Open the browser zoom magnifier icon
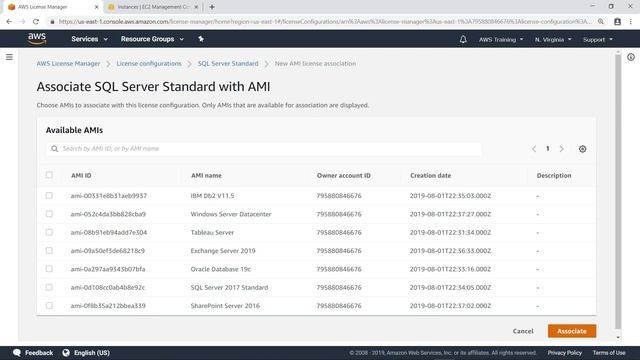640x360 pixels. pyautogui.click(x=601, y=22)
